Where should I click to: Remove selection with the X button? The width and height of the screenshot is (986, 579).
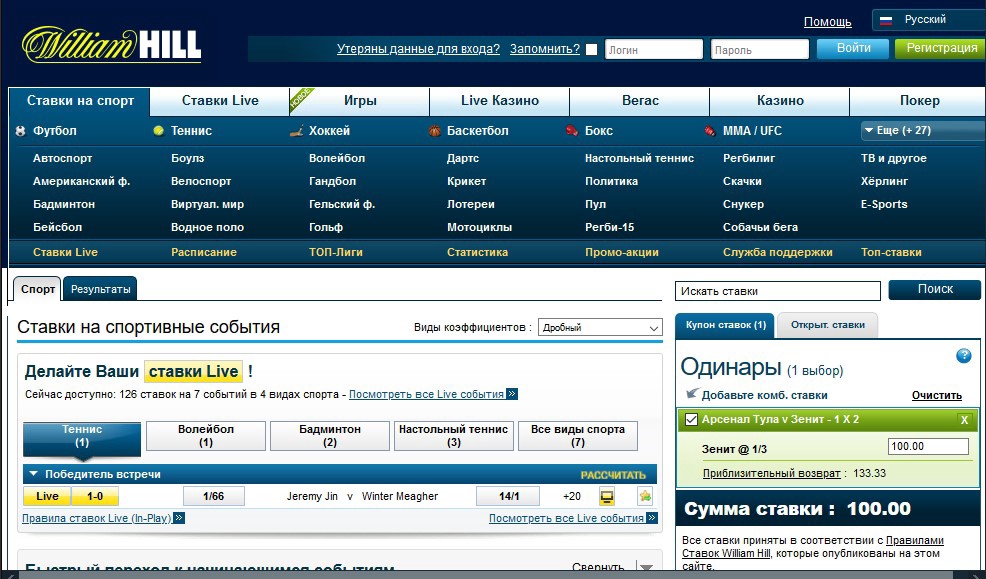(964, 420)
